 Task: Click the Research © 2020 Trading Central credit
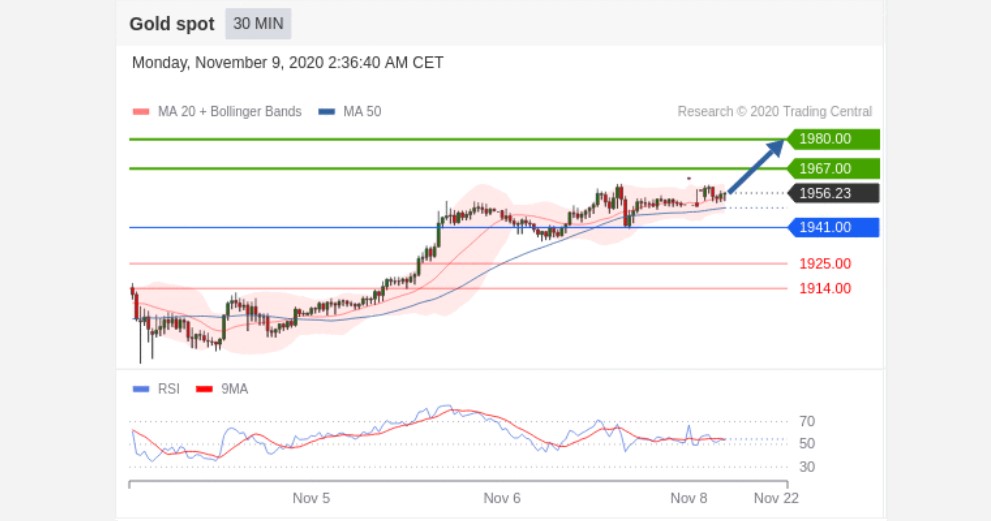(774, 112)
